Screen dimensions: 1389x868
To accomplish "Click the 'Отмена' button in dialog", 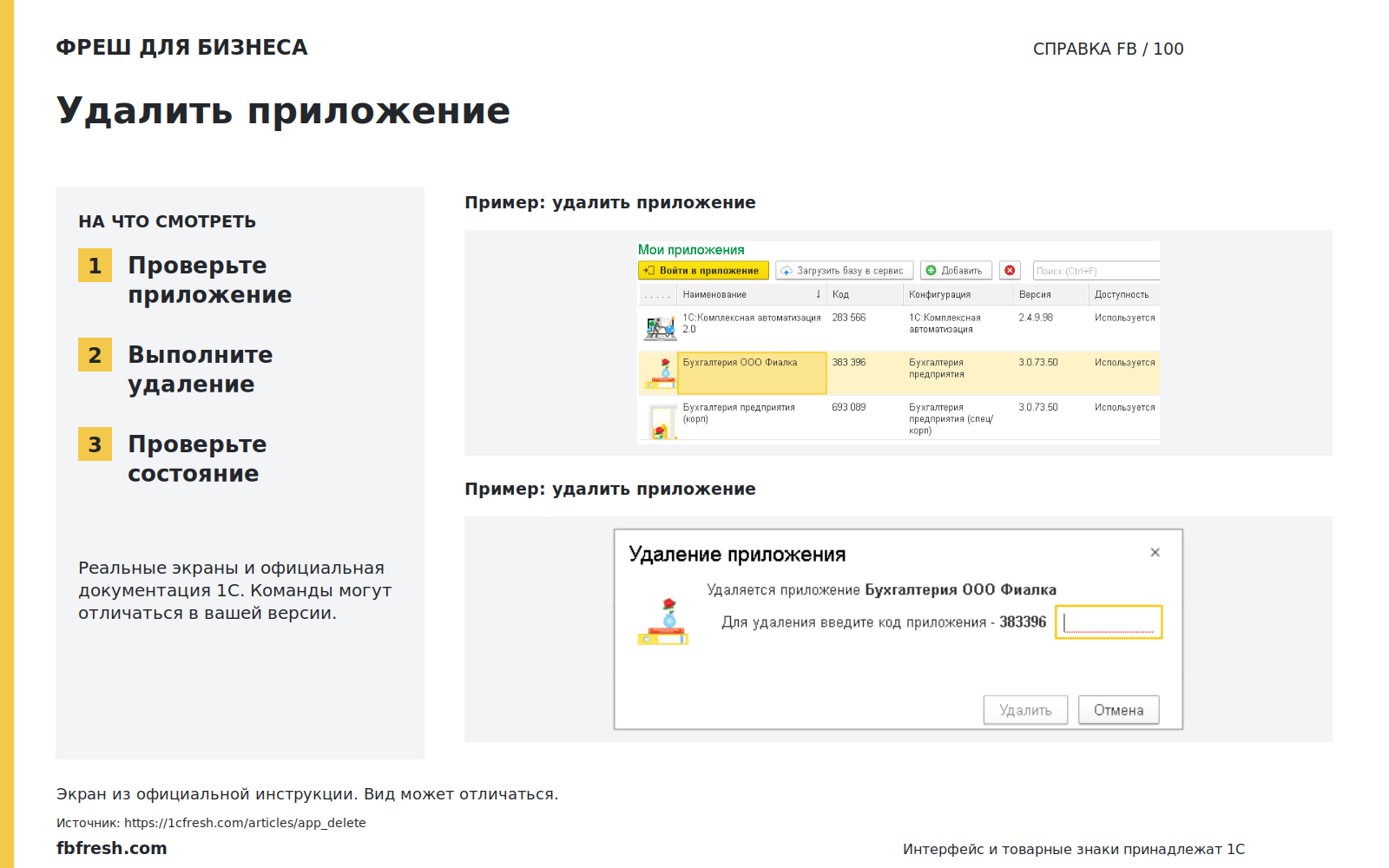I will tap(1118, 710).
